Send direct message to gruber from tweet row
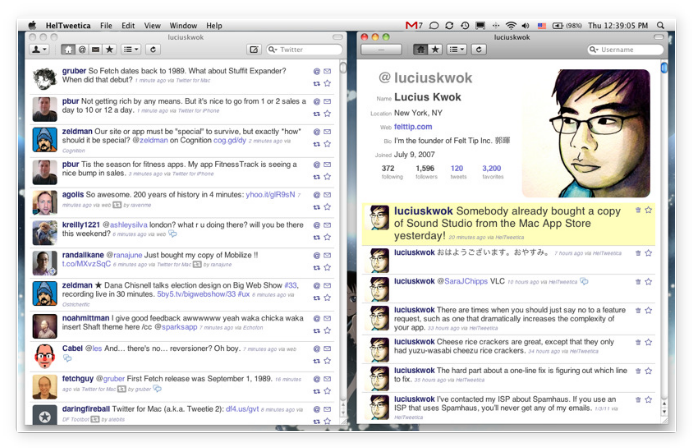 pyautogui.click(x=327, y=71)
